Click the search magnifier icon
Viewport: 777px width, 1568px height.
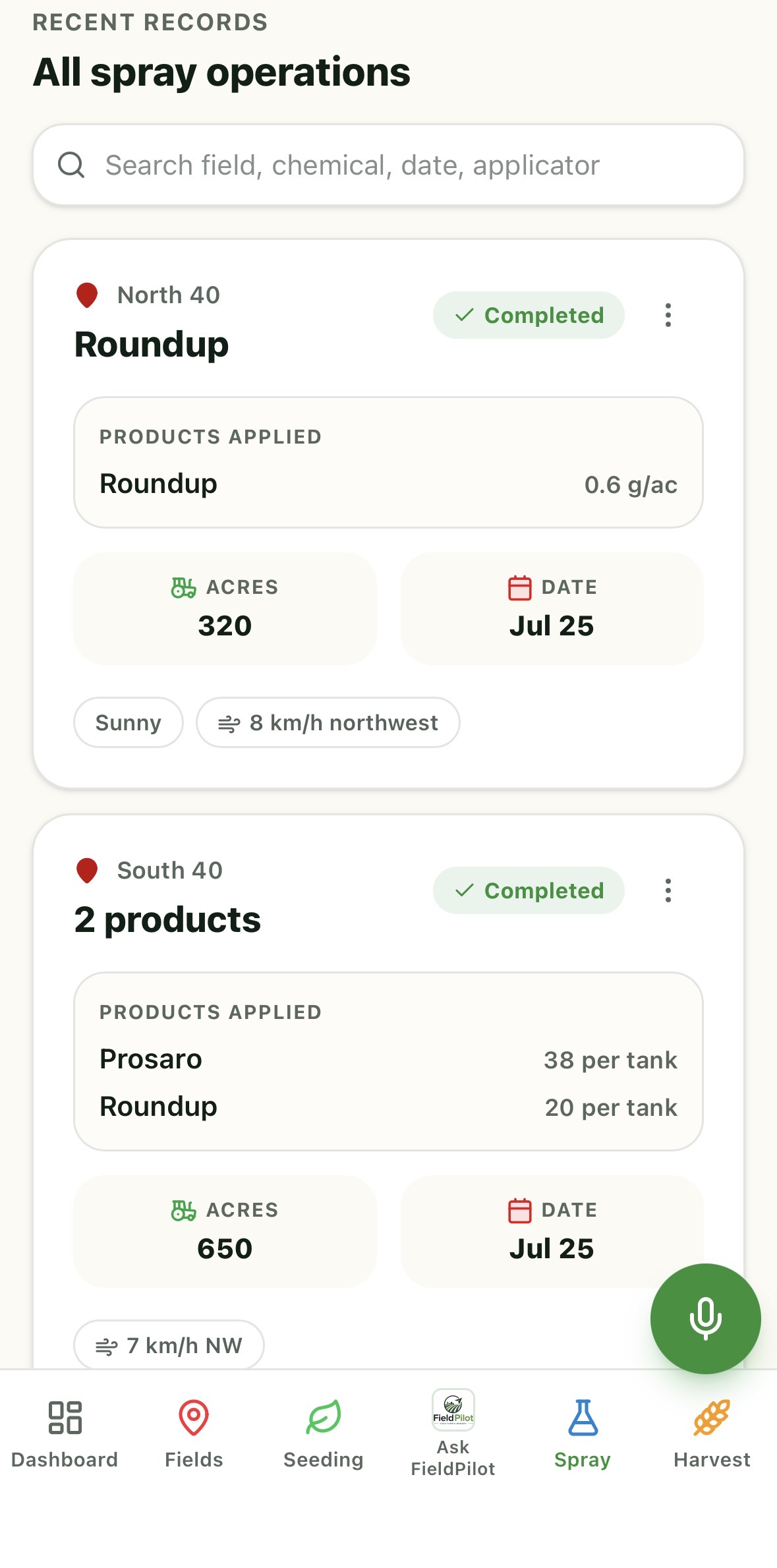[71, 165]
